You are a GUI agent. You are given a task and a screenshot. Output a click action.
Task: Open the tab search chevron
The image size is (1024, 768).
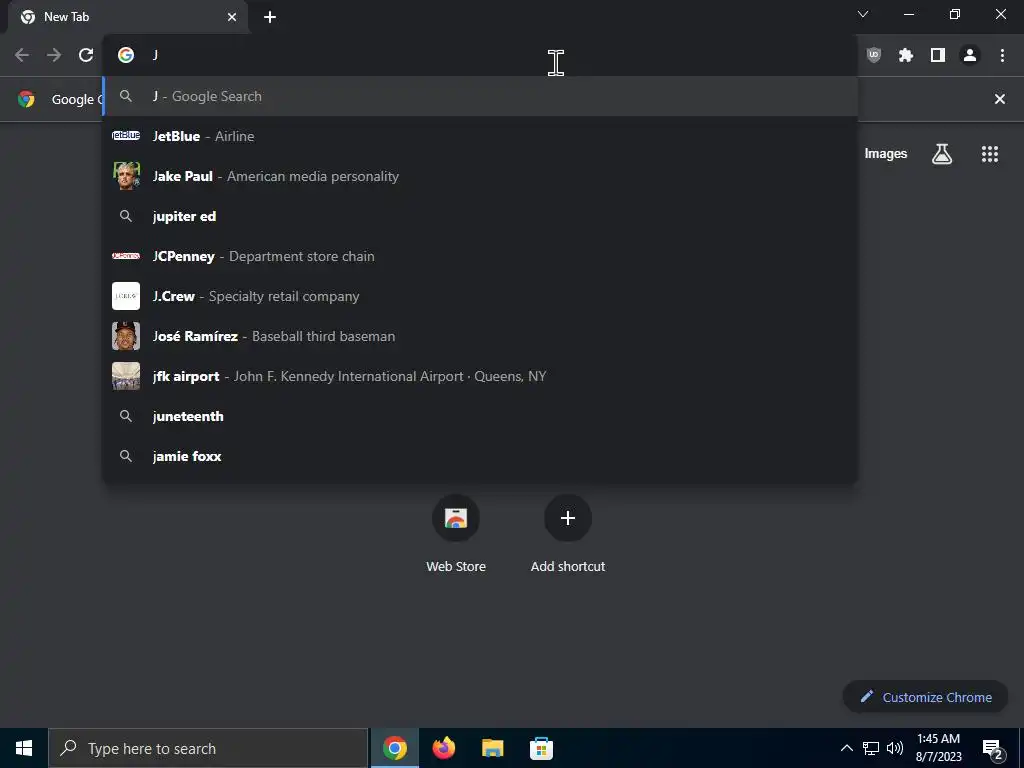[x=863, y=14]
